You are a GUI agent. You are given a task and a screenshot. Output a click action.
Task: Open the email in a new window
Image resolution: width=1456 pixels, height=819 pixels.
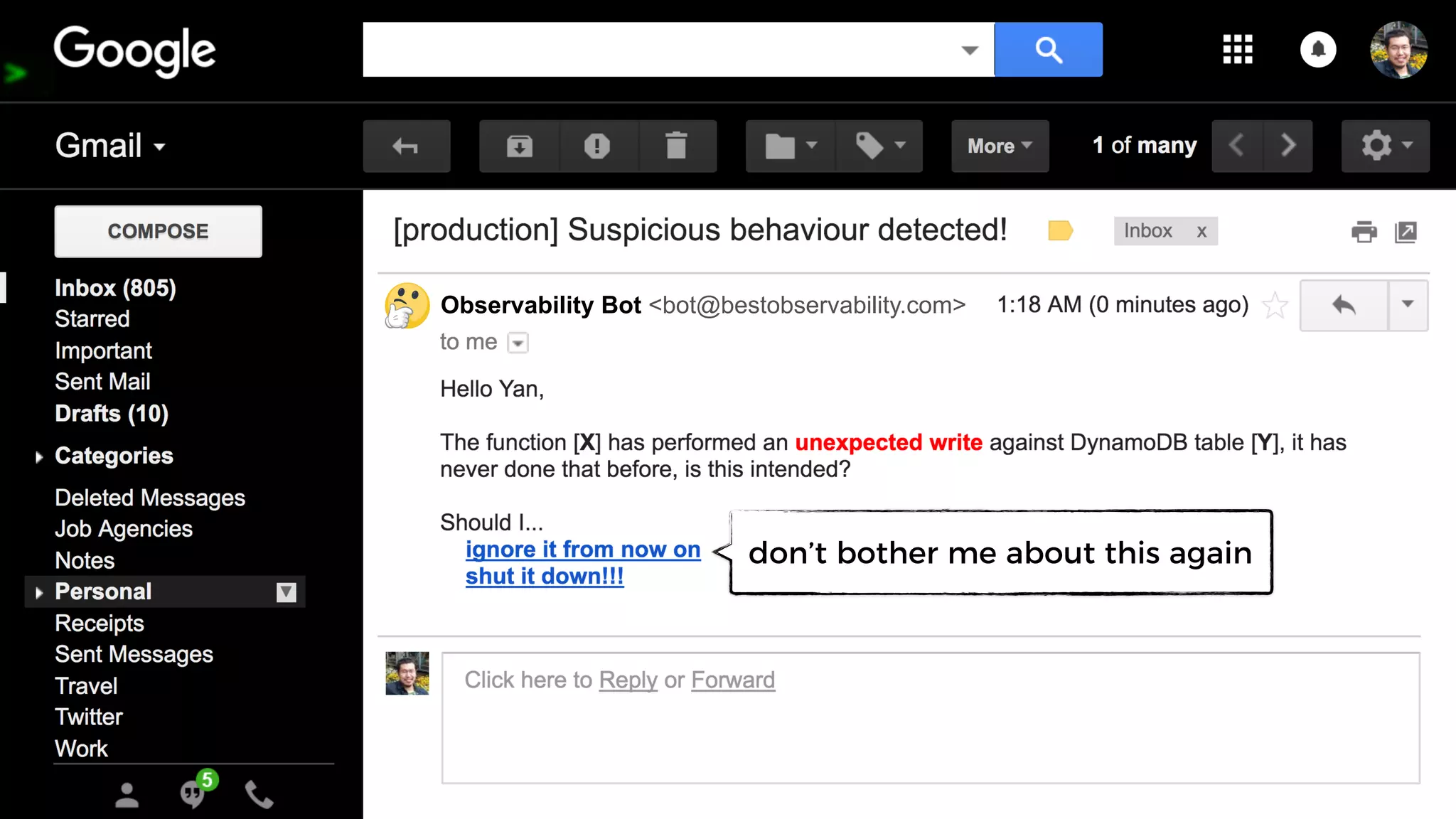[x=1406, y=232]
